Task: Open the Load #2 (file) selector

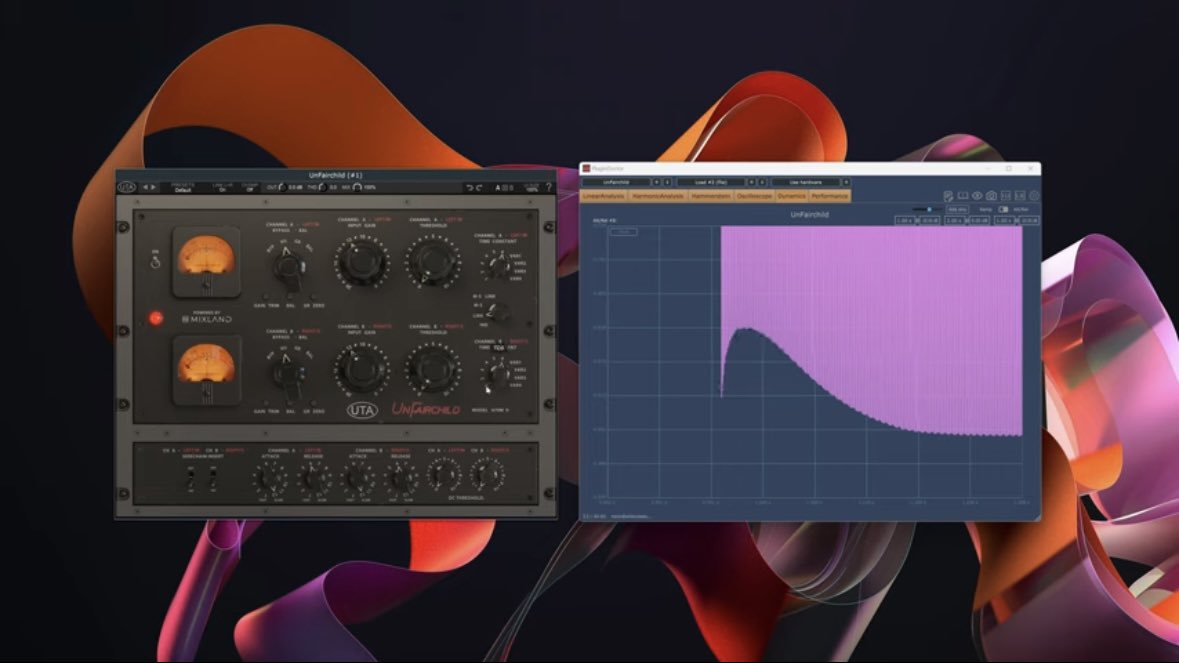Action: coord(711,182)
